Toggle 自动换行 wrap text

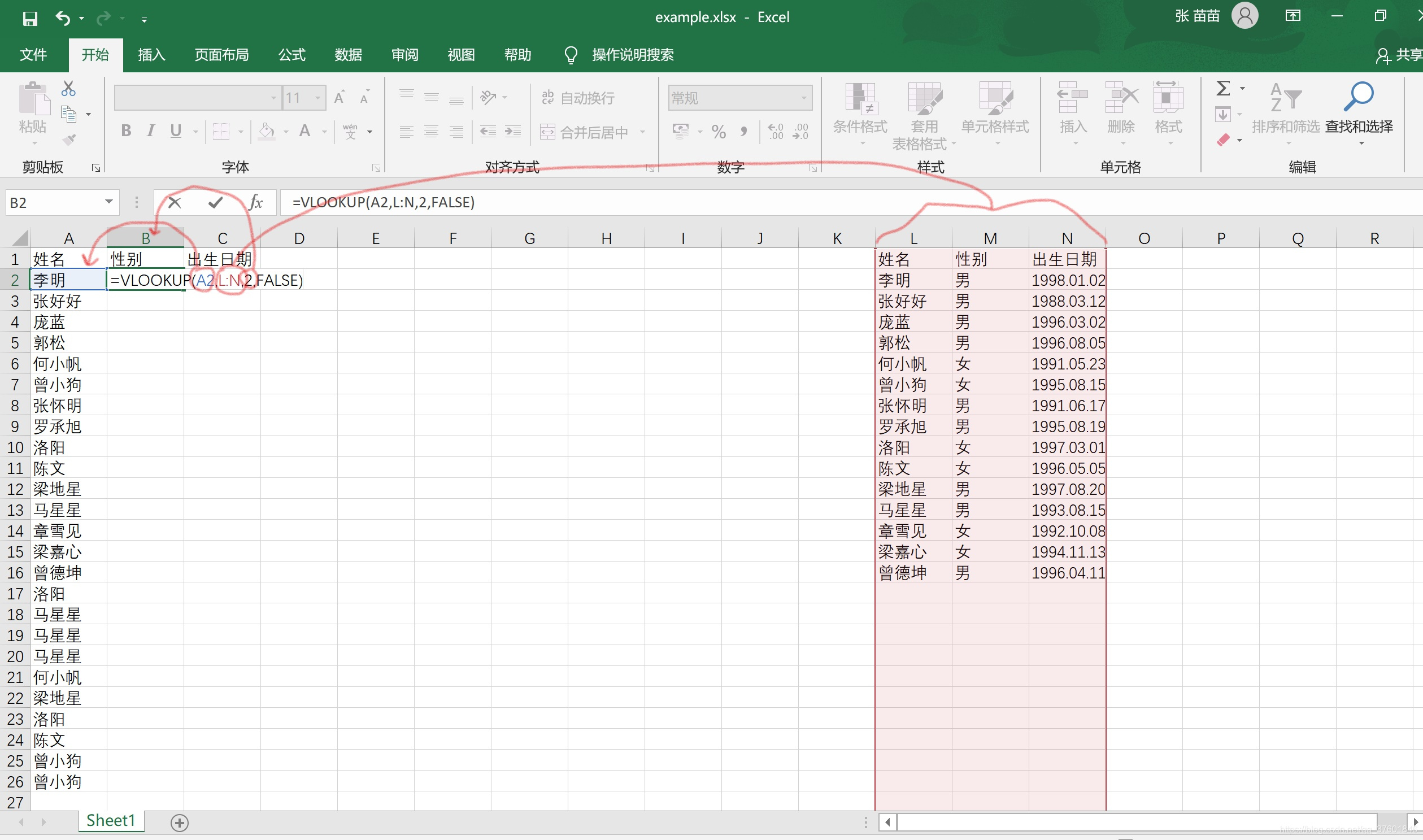tap(578, 98)
